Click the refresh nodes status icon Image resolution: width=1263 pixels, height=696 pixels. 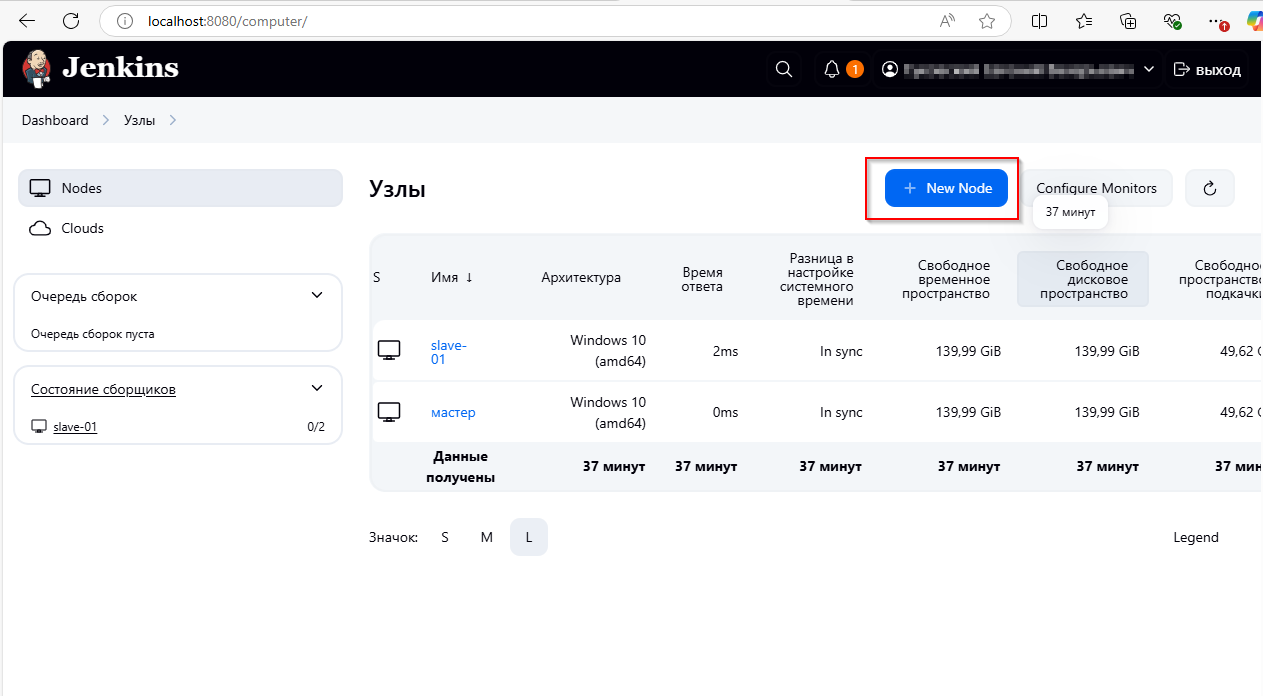[1210, 188]
